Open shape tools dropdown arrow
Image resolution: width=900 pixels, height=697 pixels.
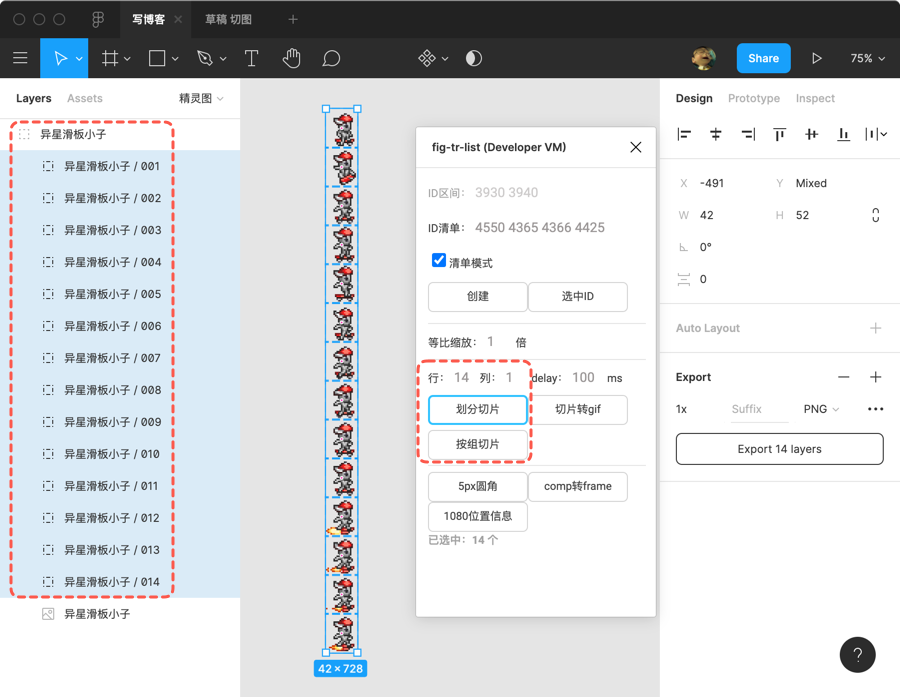coord(175,59)
